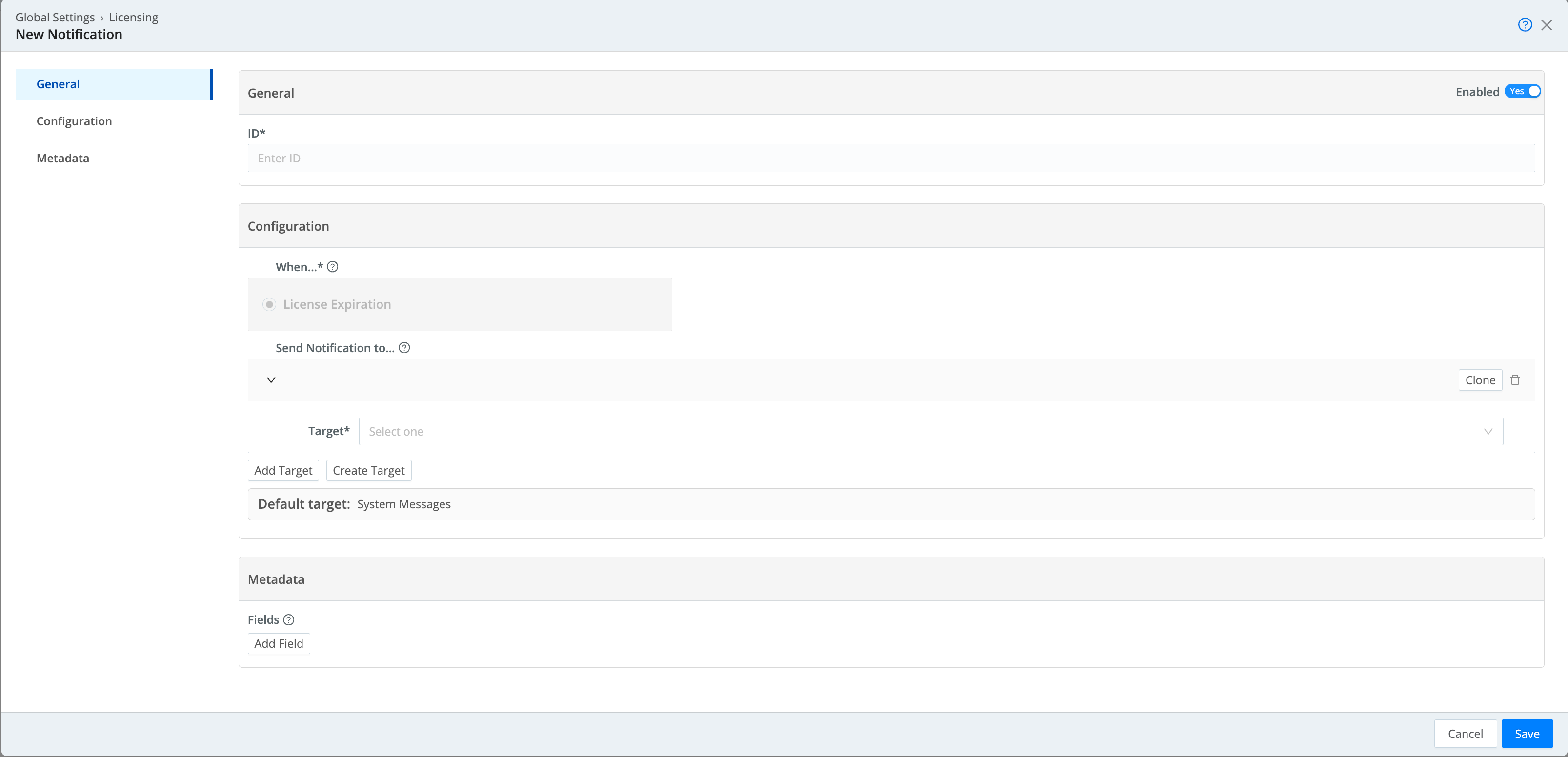The height and width of the screenshot is (757, 1568).
Task: Switch to the Configuration section in sidebar
Action: click(74, 121)
